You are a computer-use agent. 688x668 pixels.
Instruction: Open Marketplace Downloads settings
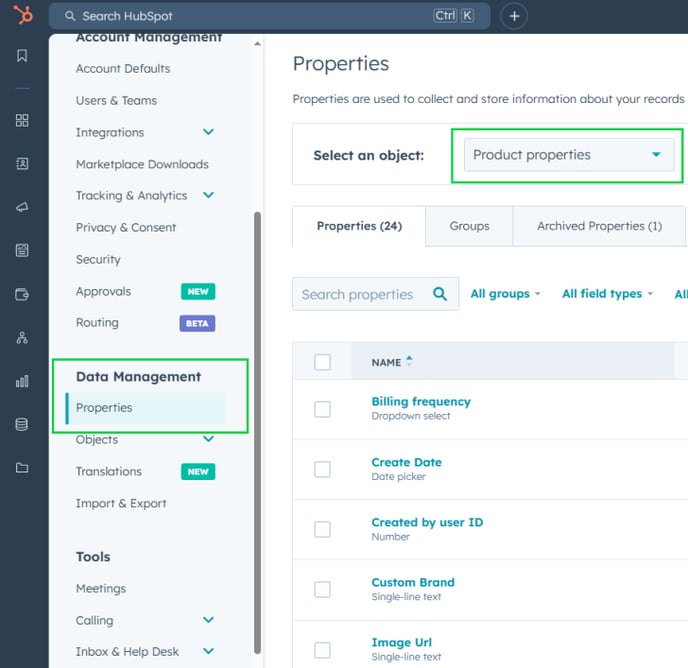coord(142,164)
